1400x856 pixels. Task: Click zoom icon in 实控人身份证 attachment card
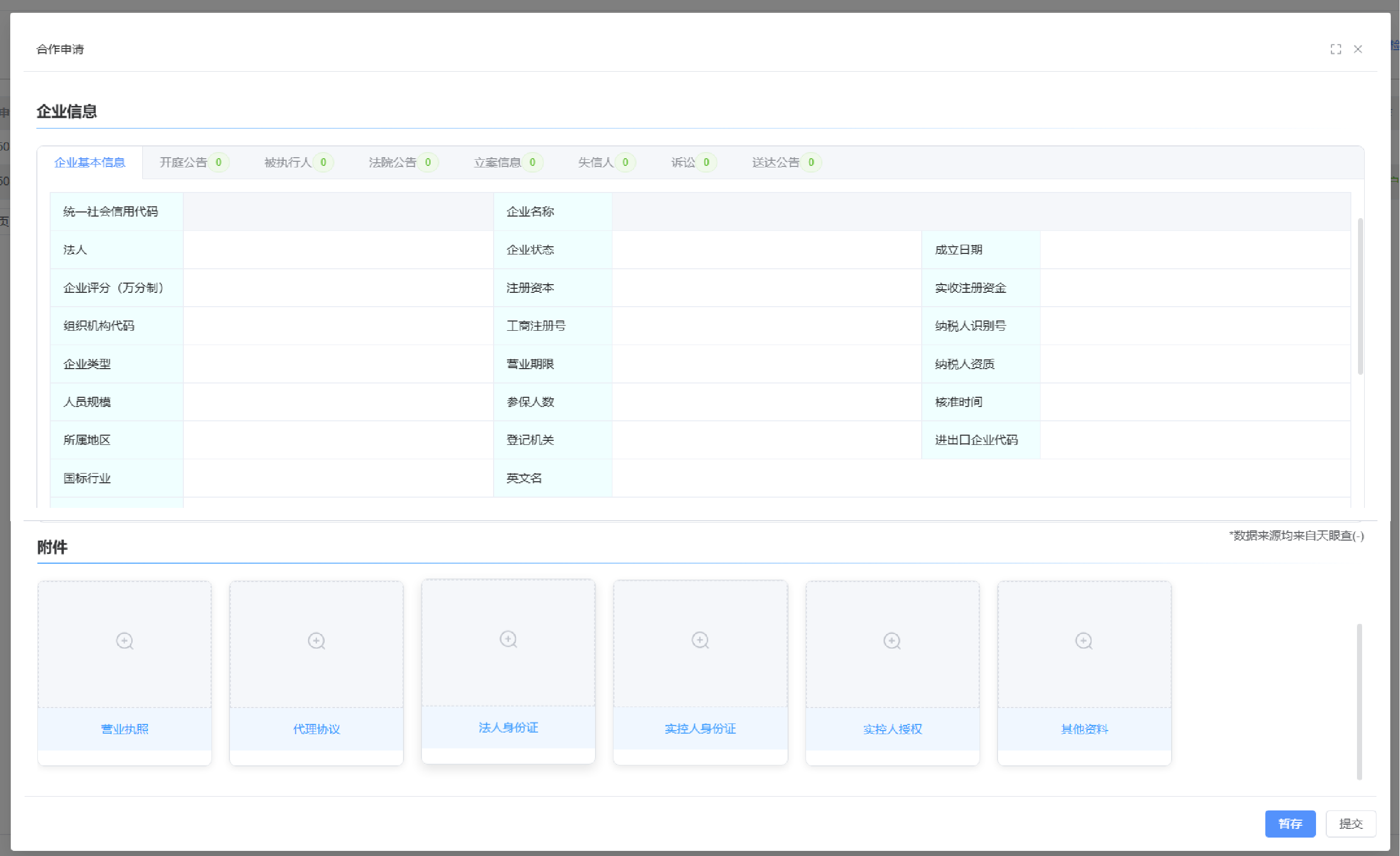[x=700, y=640]
